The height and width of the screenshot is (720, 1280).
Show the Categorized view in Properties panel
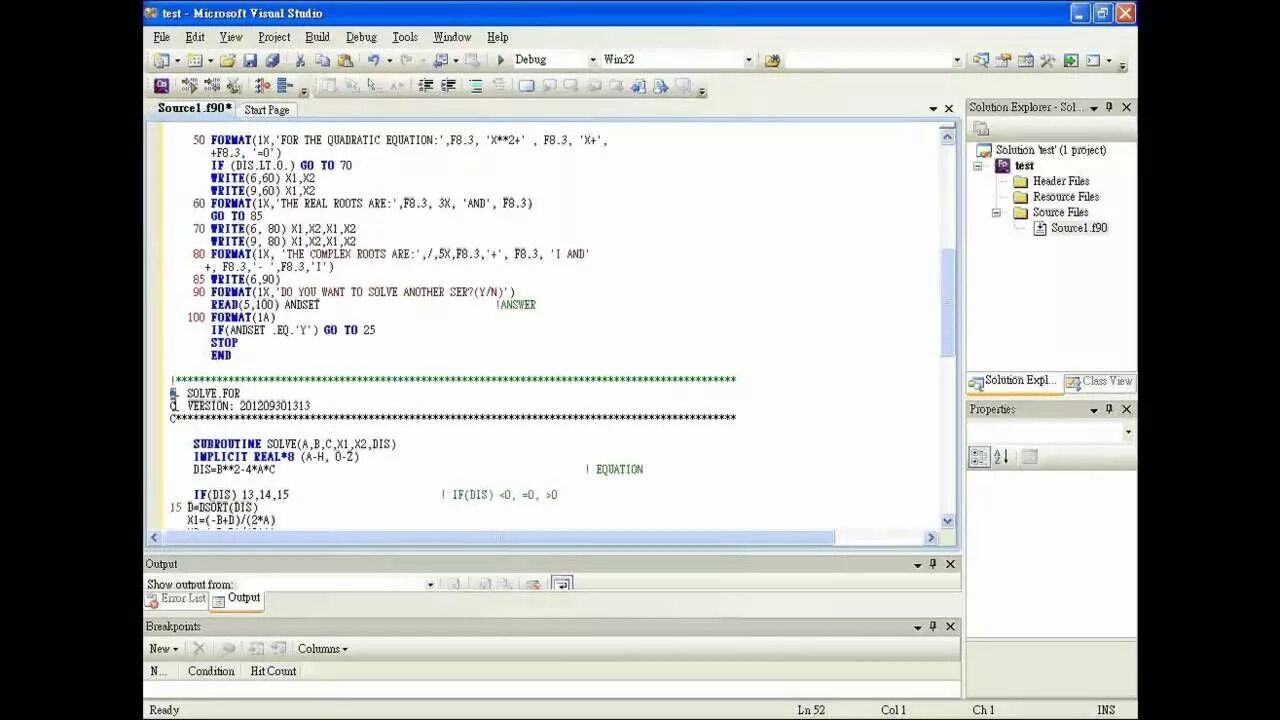(979, 457)
